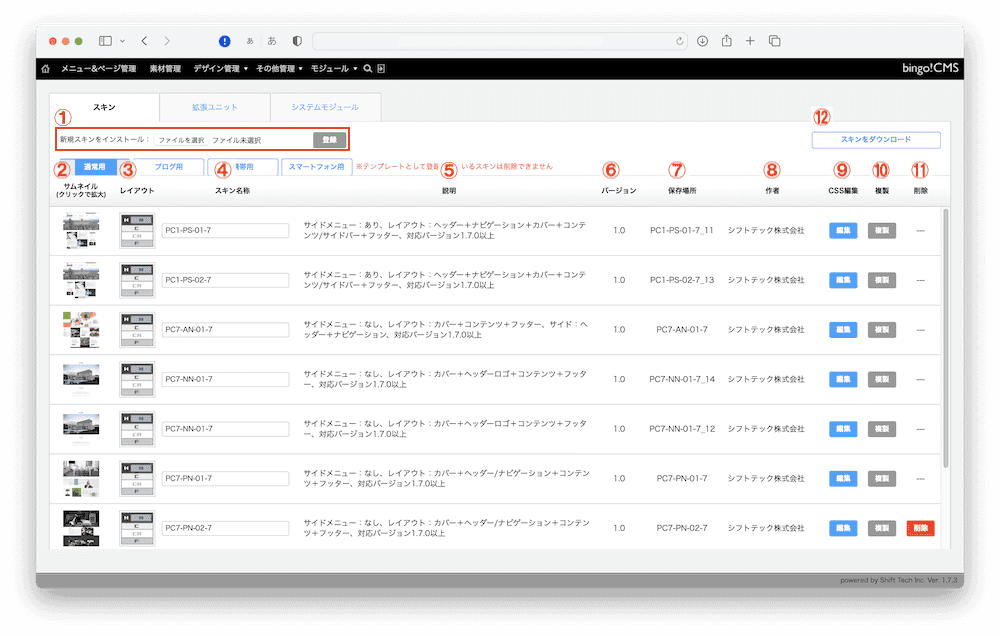The height and width of the screenshot is (636, 1000).
Task: Click 複製 for skin PC7-NN-01-7_12
Action: [882, 429]
